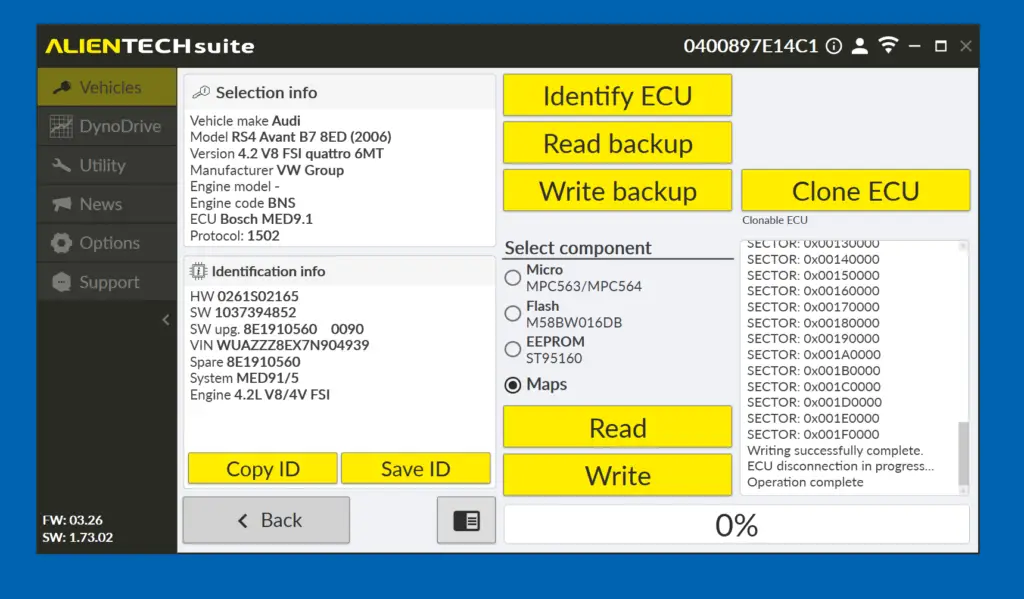Go to the Utility menu item

(107, 165)
